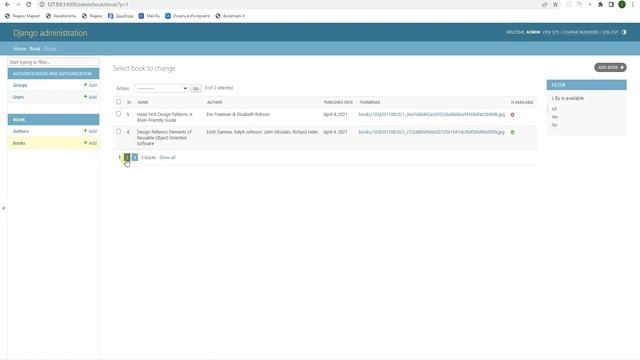
Task: Filter by is available Yes
Action: 554,117
